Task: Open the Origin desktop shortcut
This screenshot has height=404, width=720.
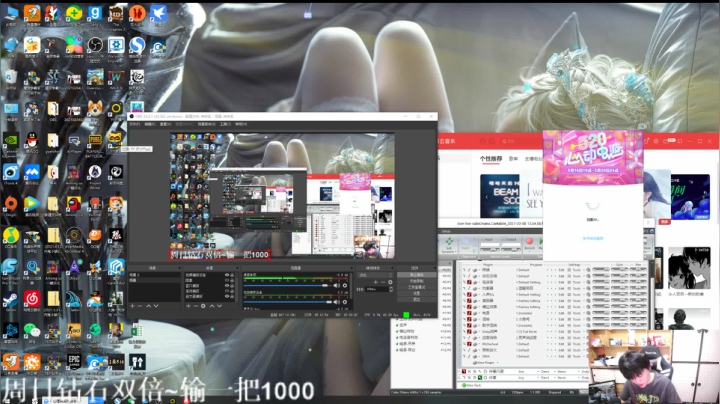Action: coord(11,203)
